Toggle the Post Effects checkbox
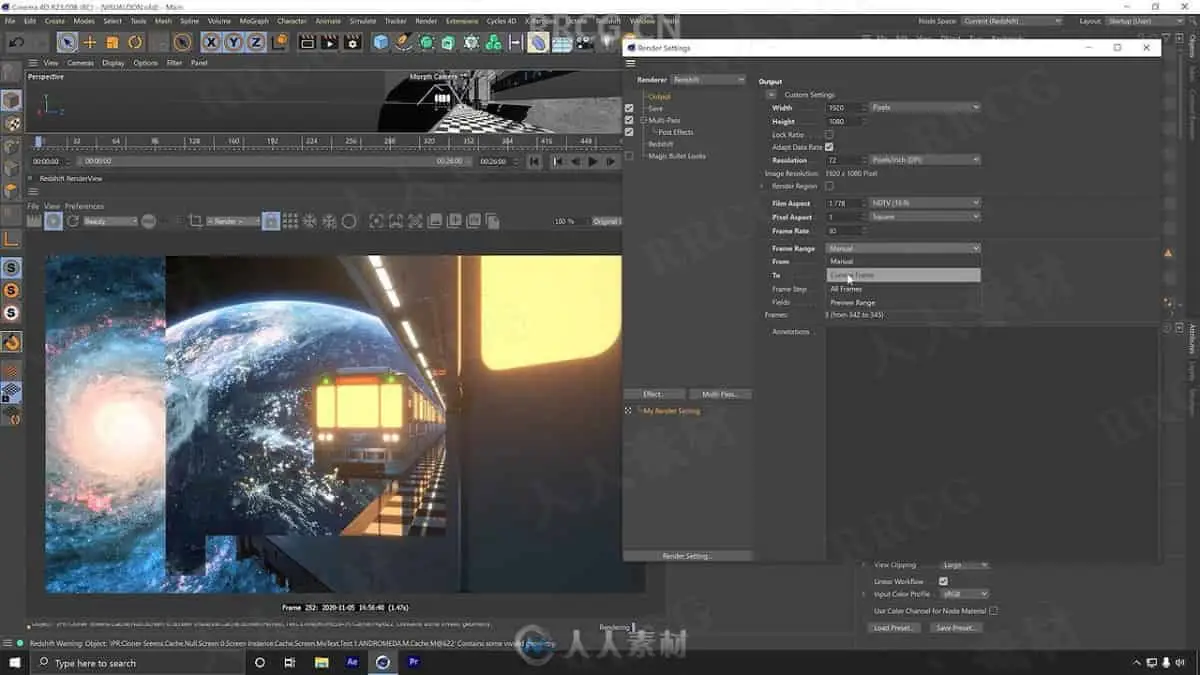 click(629, 132)
